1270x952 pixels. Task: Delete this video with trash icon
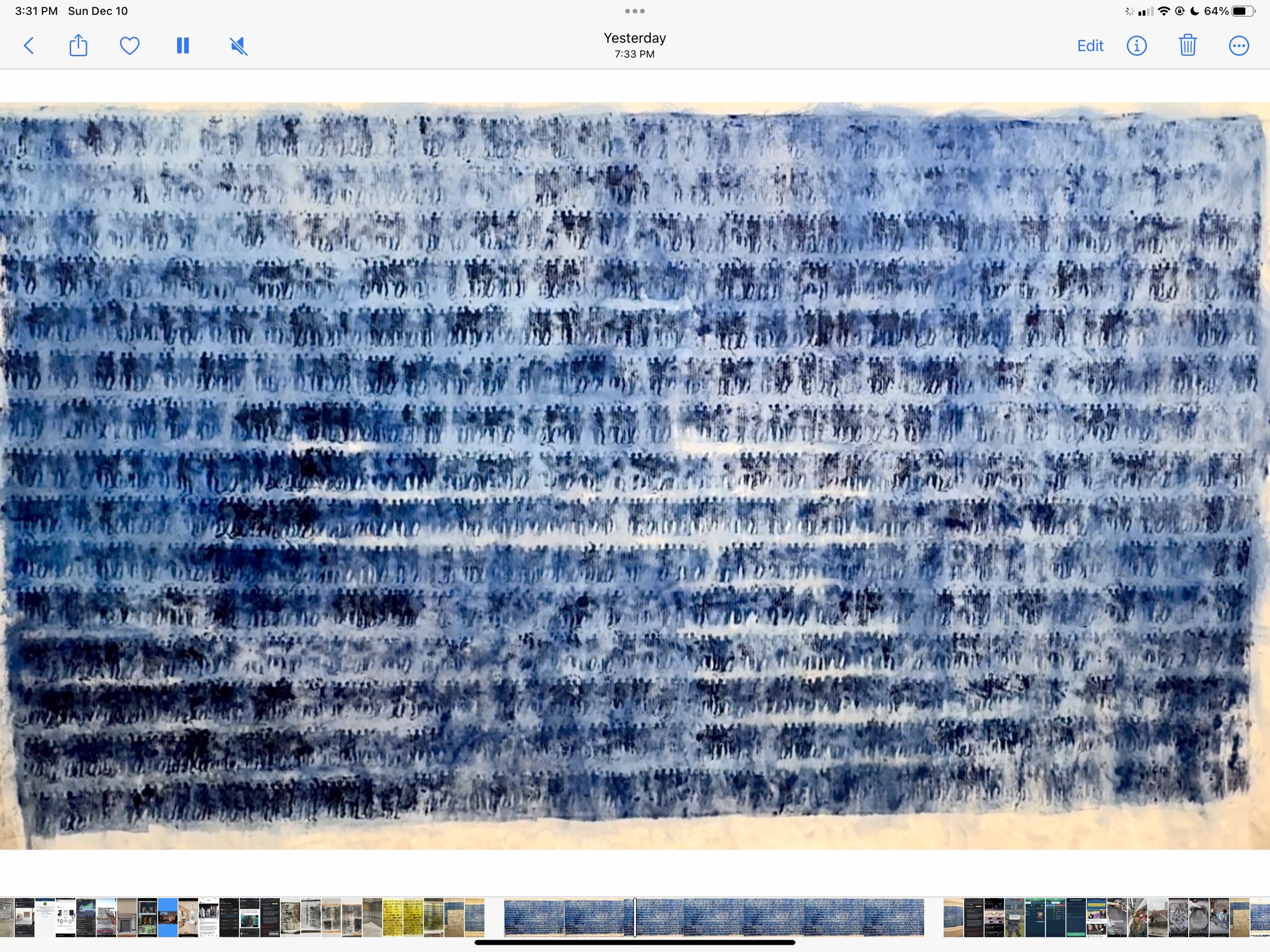pos(1188,45)
